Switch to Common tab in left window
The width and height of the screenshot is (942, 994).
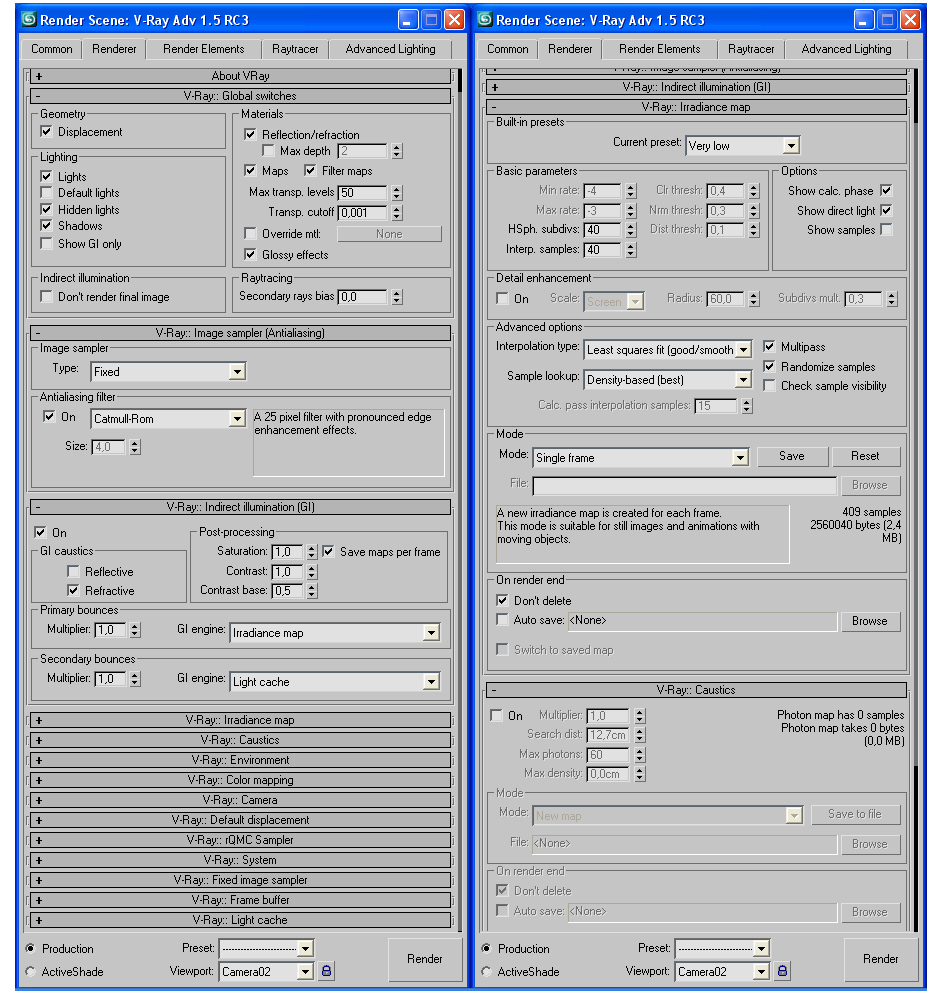tap(52, 49)
